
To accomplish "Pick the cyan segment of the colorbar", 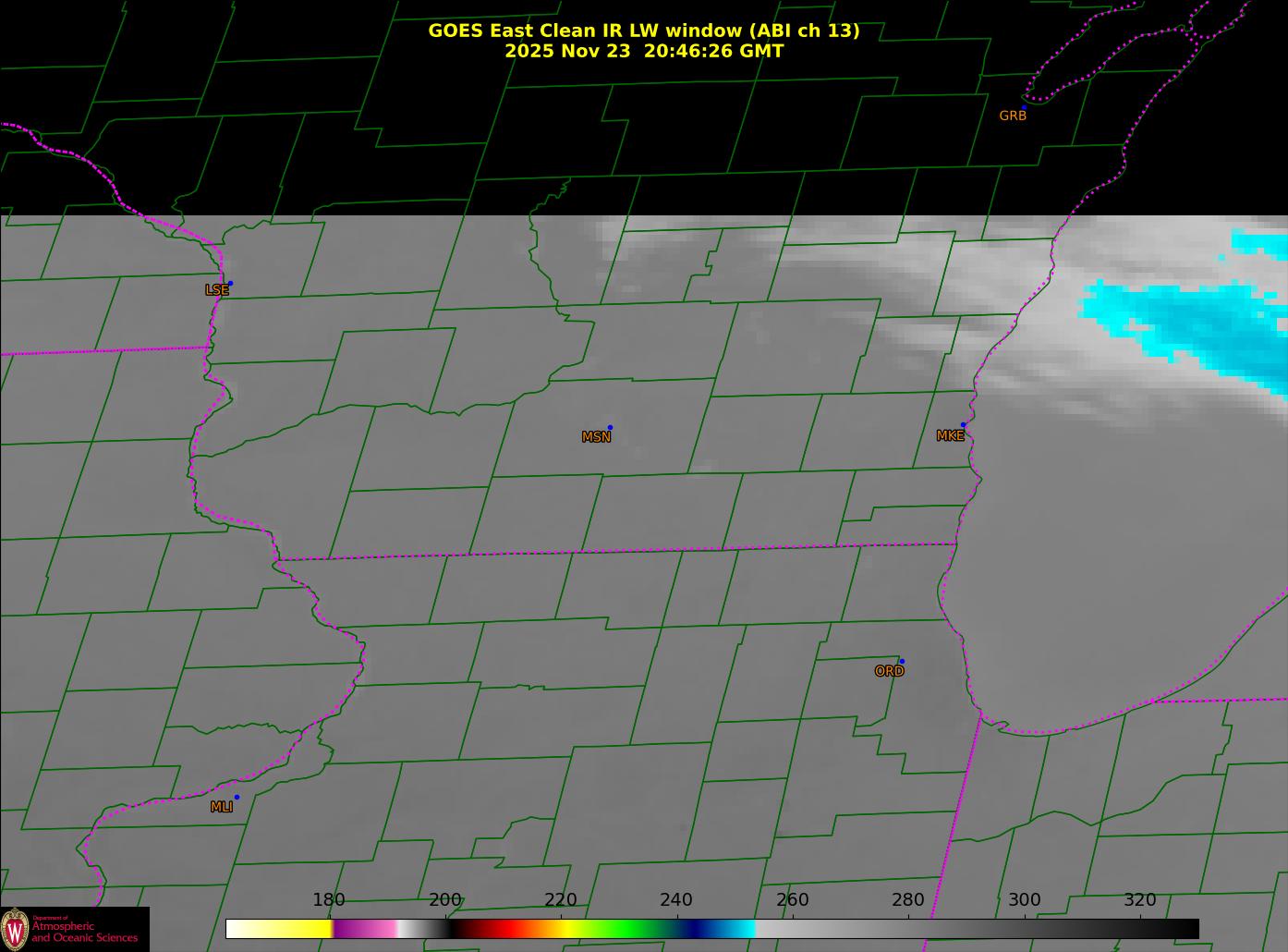I will point(735,929).
